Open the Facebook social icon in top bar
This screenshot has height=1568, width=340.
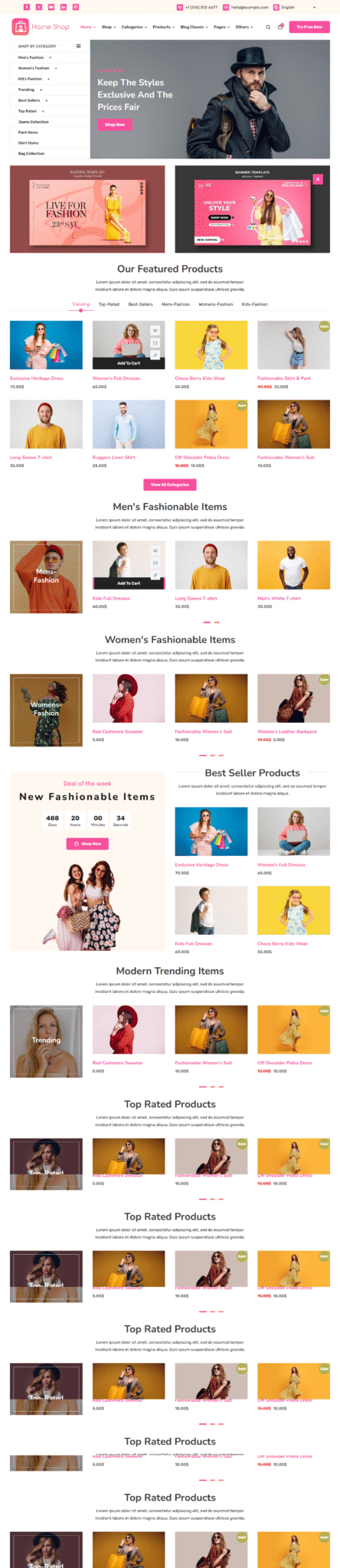click(x=27, y=7)
